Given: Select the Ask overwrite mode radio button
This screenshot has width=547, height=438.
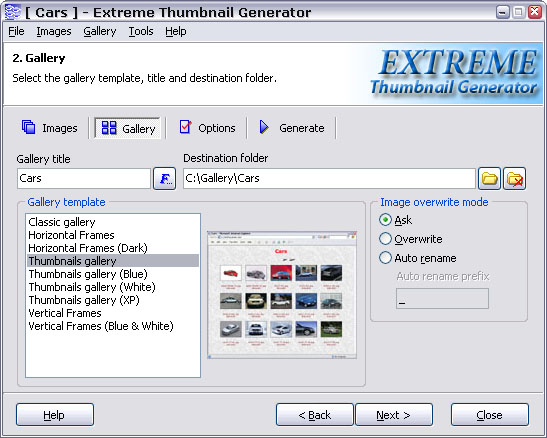Looking at the screenshot, I should (385, 220).
